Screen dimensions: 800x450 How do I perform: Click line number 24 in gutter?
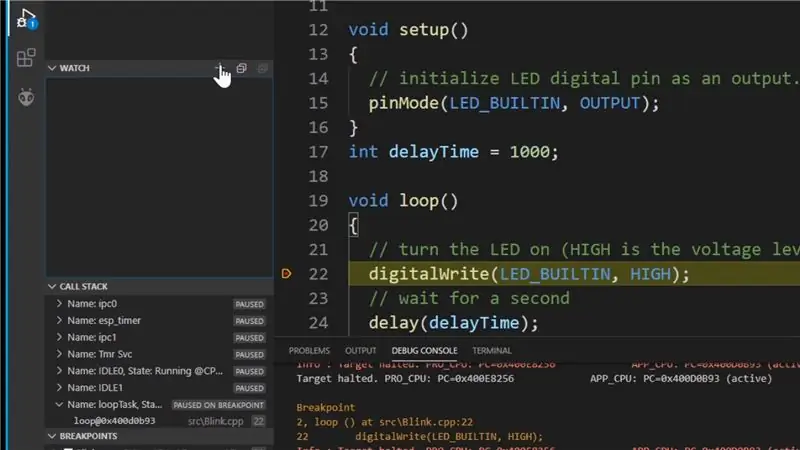318,323
